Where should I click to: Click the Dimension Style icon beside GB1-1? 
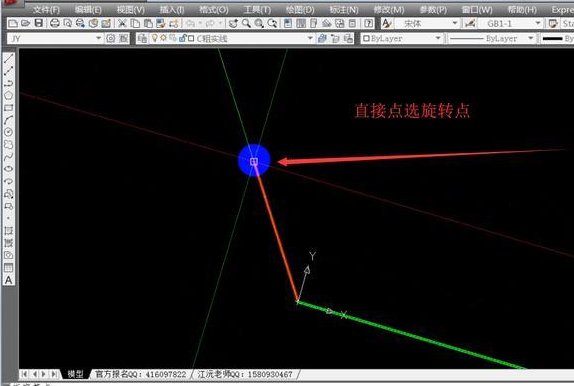[470, 23]
